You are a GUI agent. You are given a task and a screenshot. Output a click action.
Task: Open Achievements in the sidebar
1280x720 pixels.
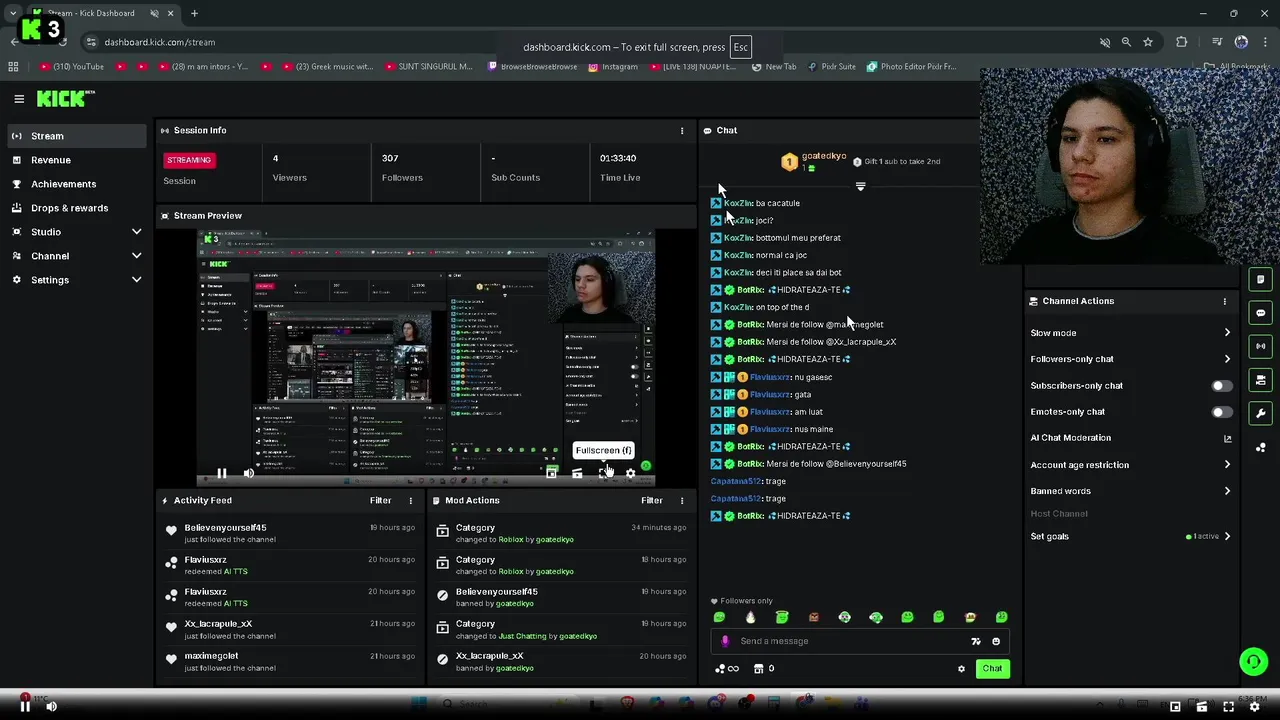point(75,184)
